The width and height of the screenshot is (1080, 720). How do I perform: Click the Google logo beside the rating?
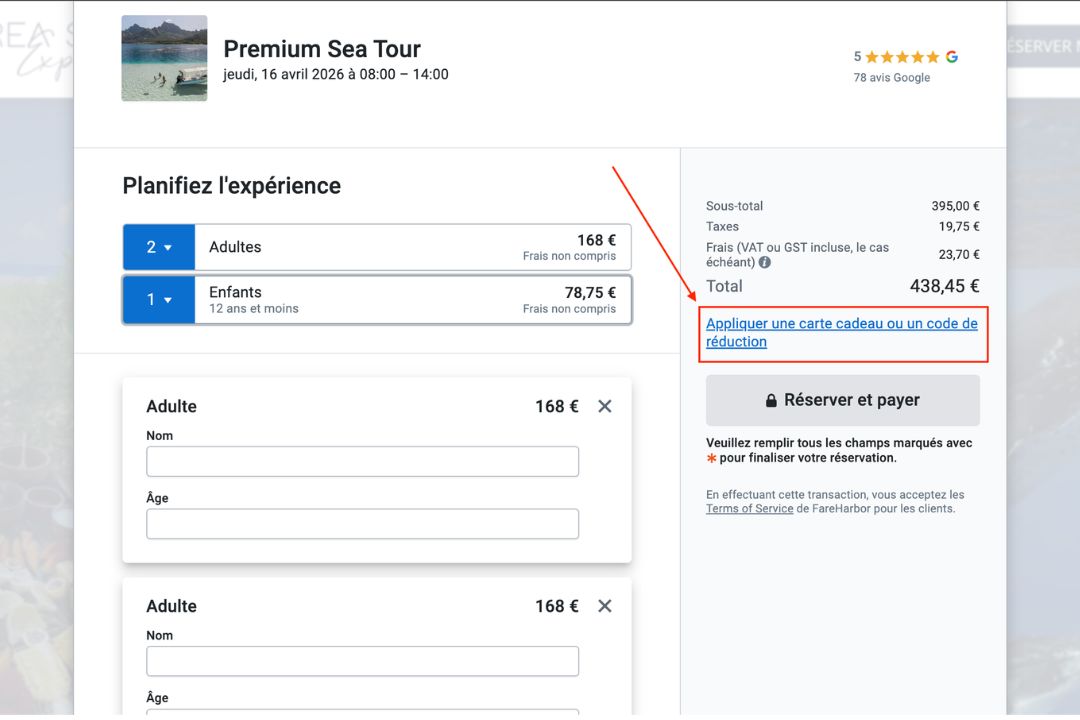coord(952,57)
